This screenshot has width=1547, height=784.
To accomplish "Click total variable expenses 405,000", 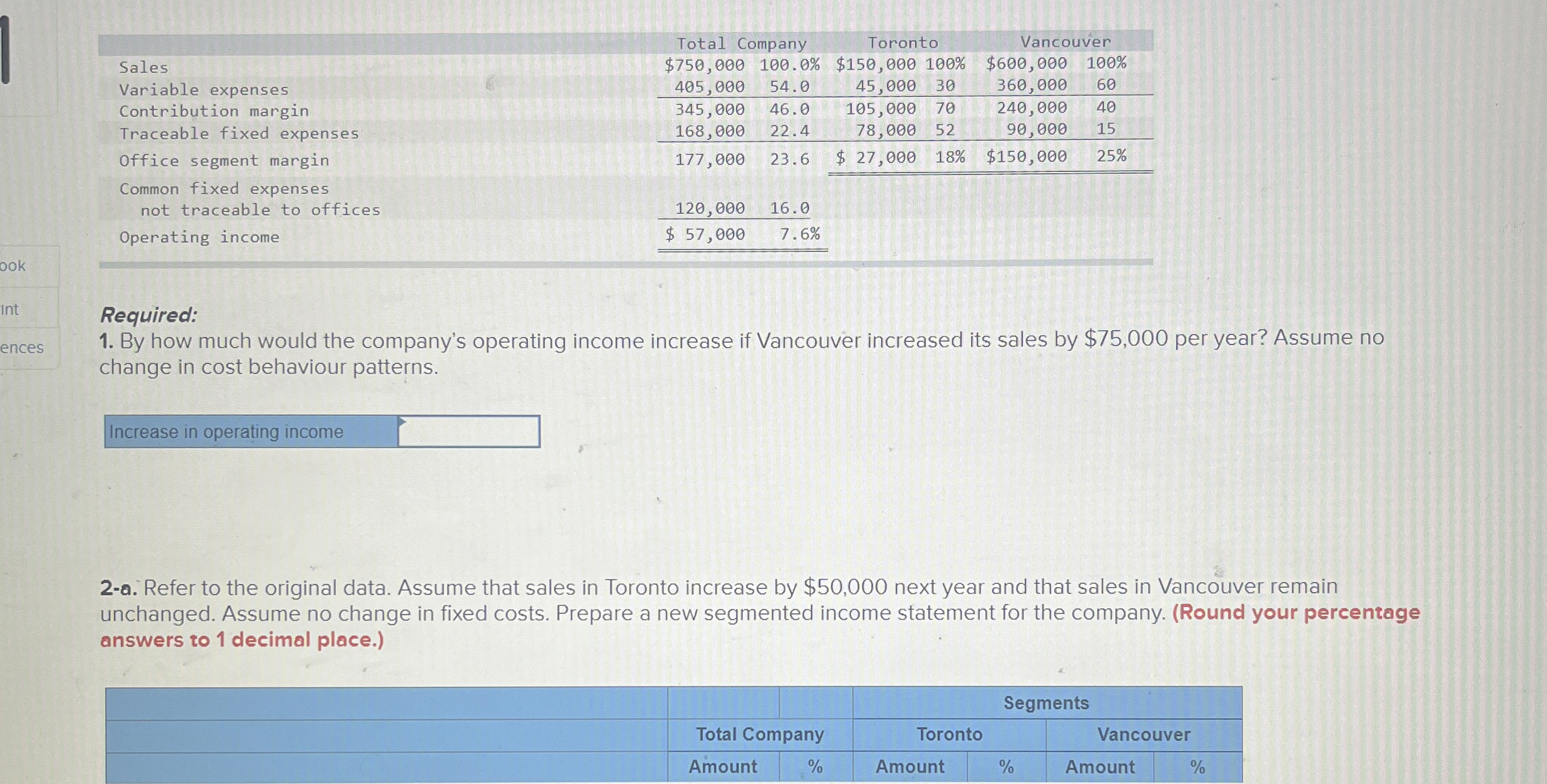I will click(709, 87).
